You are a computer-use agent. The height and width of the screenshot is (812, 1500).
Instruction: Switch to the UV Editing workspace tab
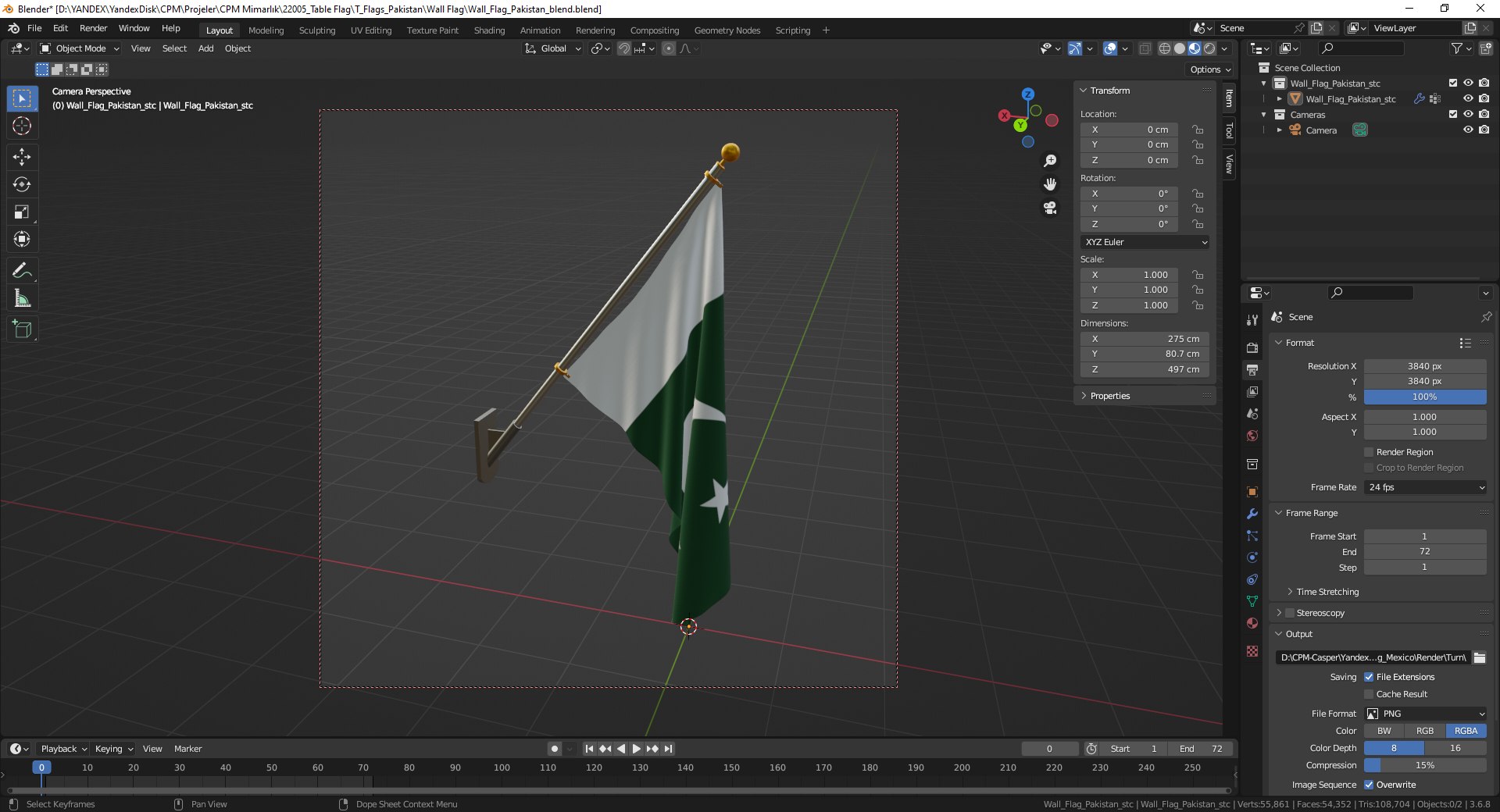pyautogui.click(x=370, y=30)
